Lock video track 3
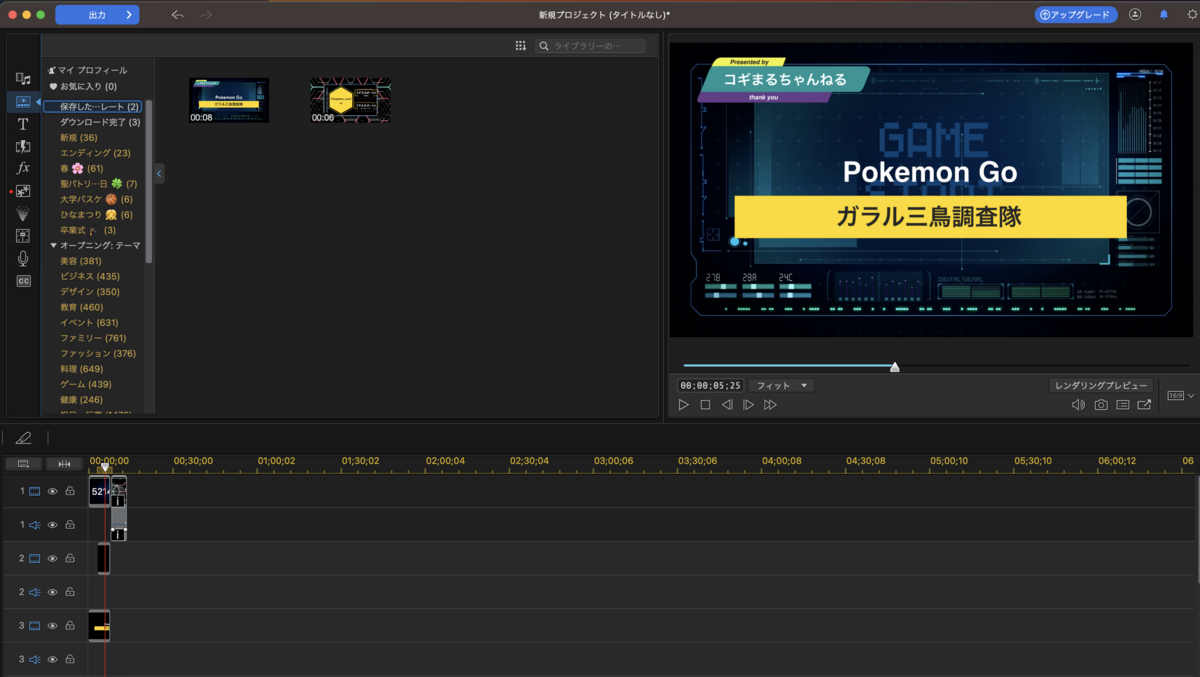 coord(70,626)
